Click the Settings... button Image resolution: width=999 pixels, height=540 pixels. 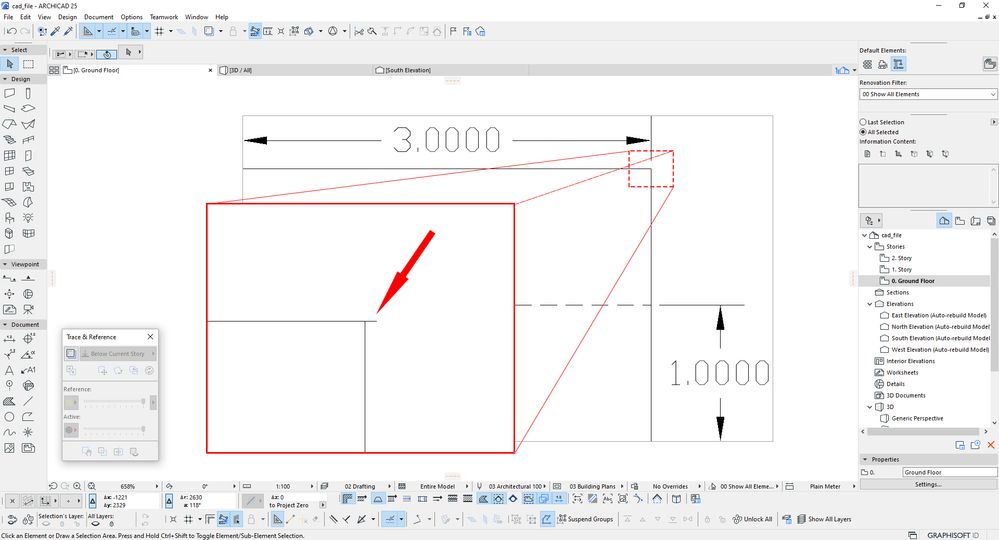(x=928, y=485)
